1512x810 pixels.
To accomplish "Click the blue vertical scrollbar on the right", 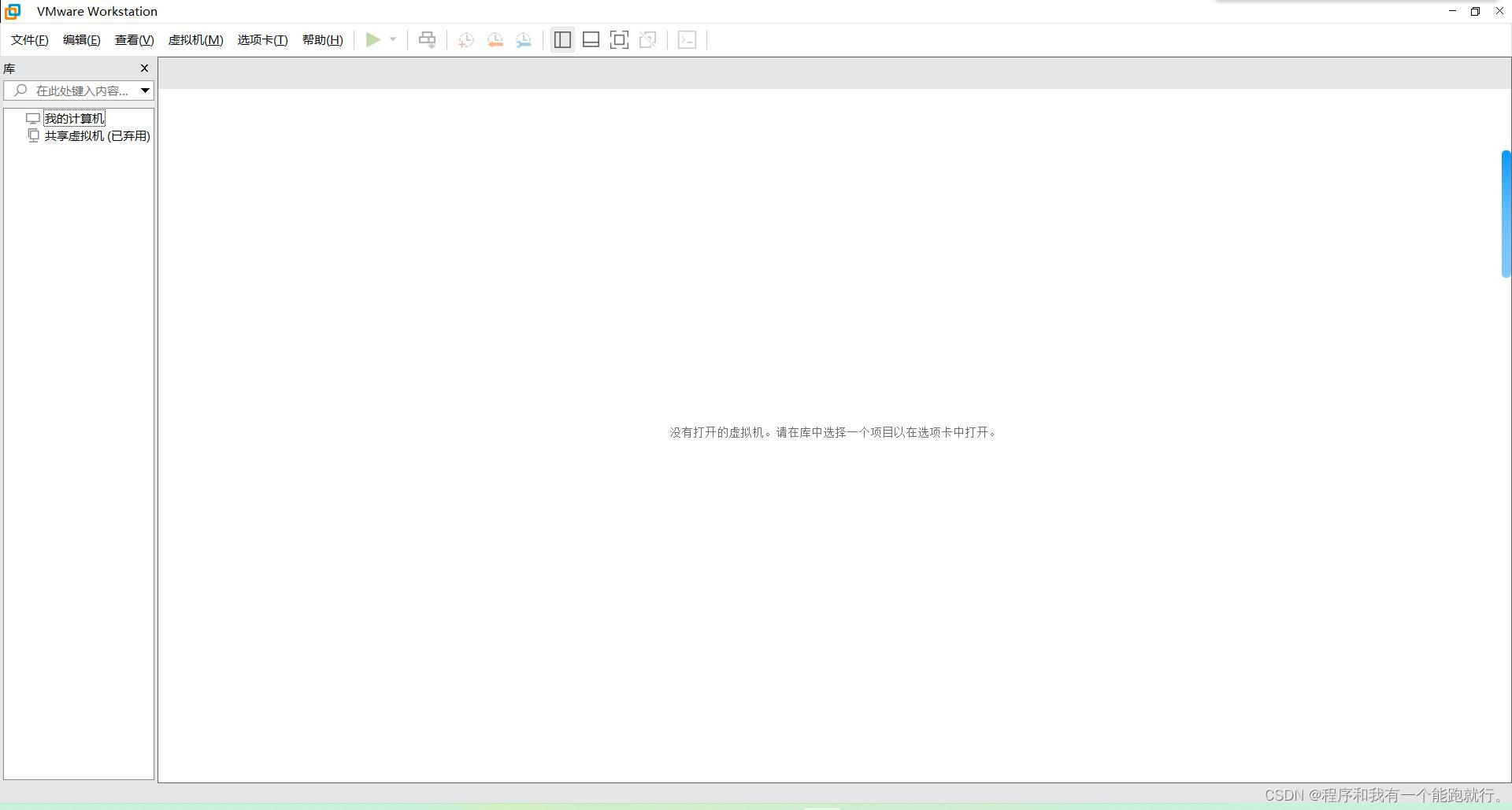I will 1506,213.
